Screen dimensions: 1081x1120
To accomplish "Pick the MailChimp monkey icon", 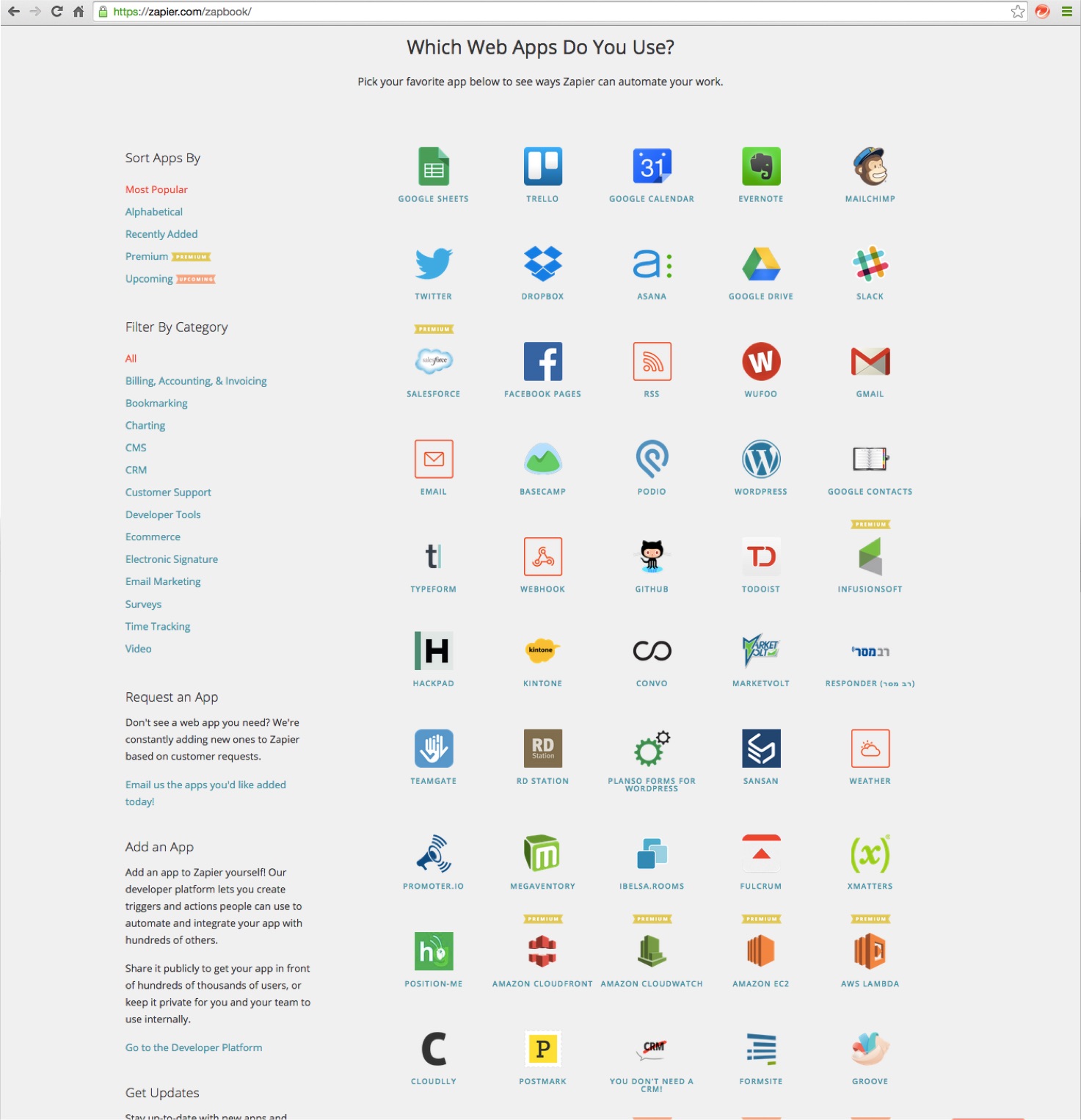I will pos(870,167).
